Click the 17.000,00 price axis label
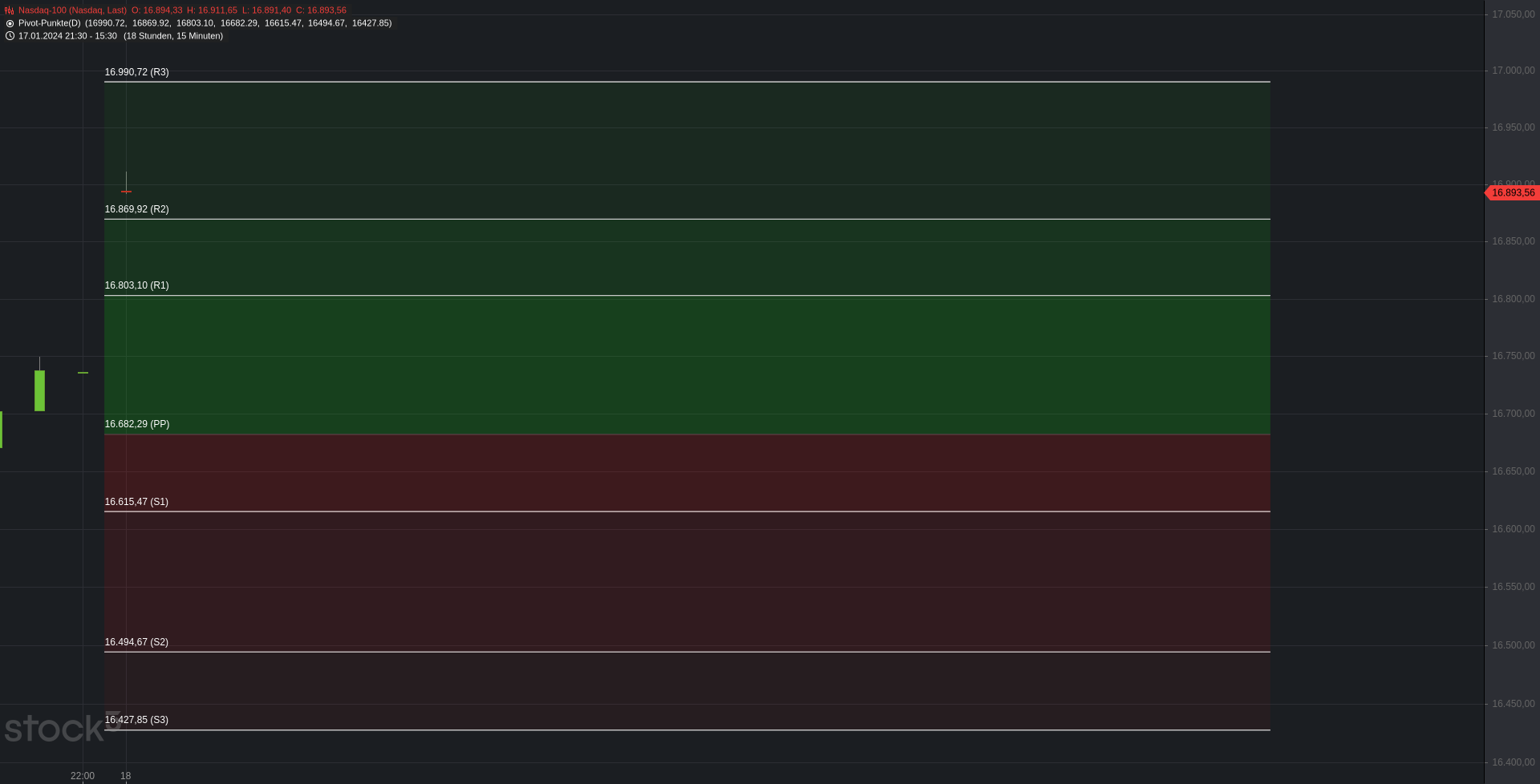This screenshot has width=1540, height=784. pos(1513,71)
